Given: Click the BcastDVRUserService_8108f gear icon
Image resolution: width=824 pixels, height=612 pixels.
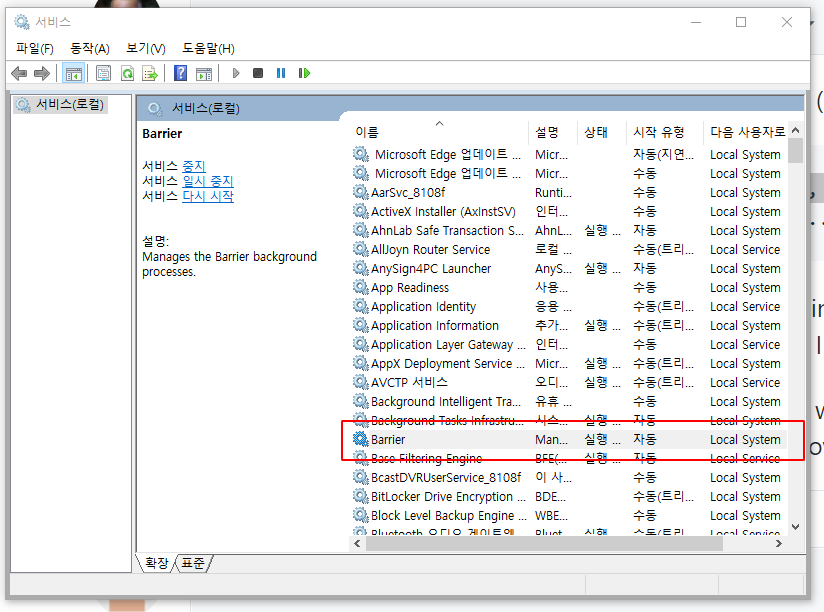Looking at the screenshot, I should pos(360,477).
